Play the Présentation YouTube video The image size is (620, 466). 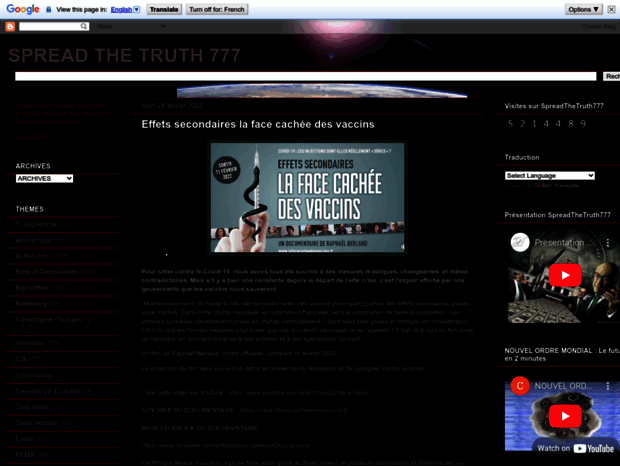pos(565,275)
